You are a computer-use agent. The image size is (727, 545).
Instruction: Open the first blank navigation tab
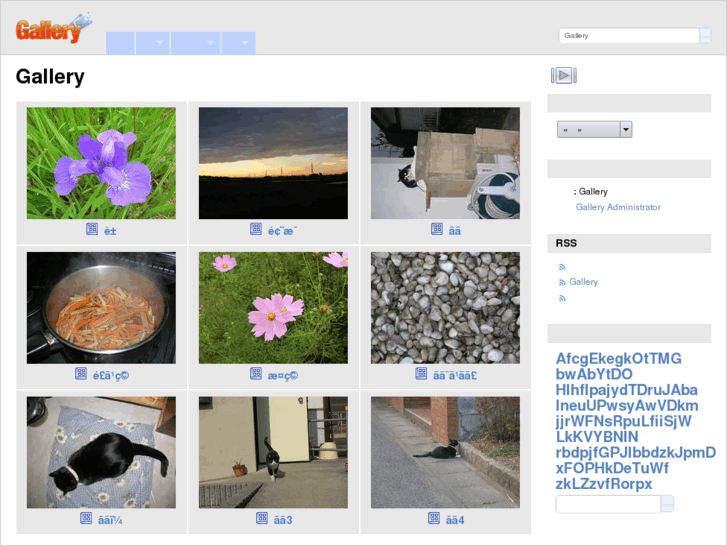[x=120, y=43]
